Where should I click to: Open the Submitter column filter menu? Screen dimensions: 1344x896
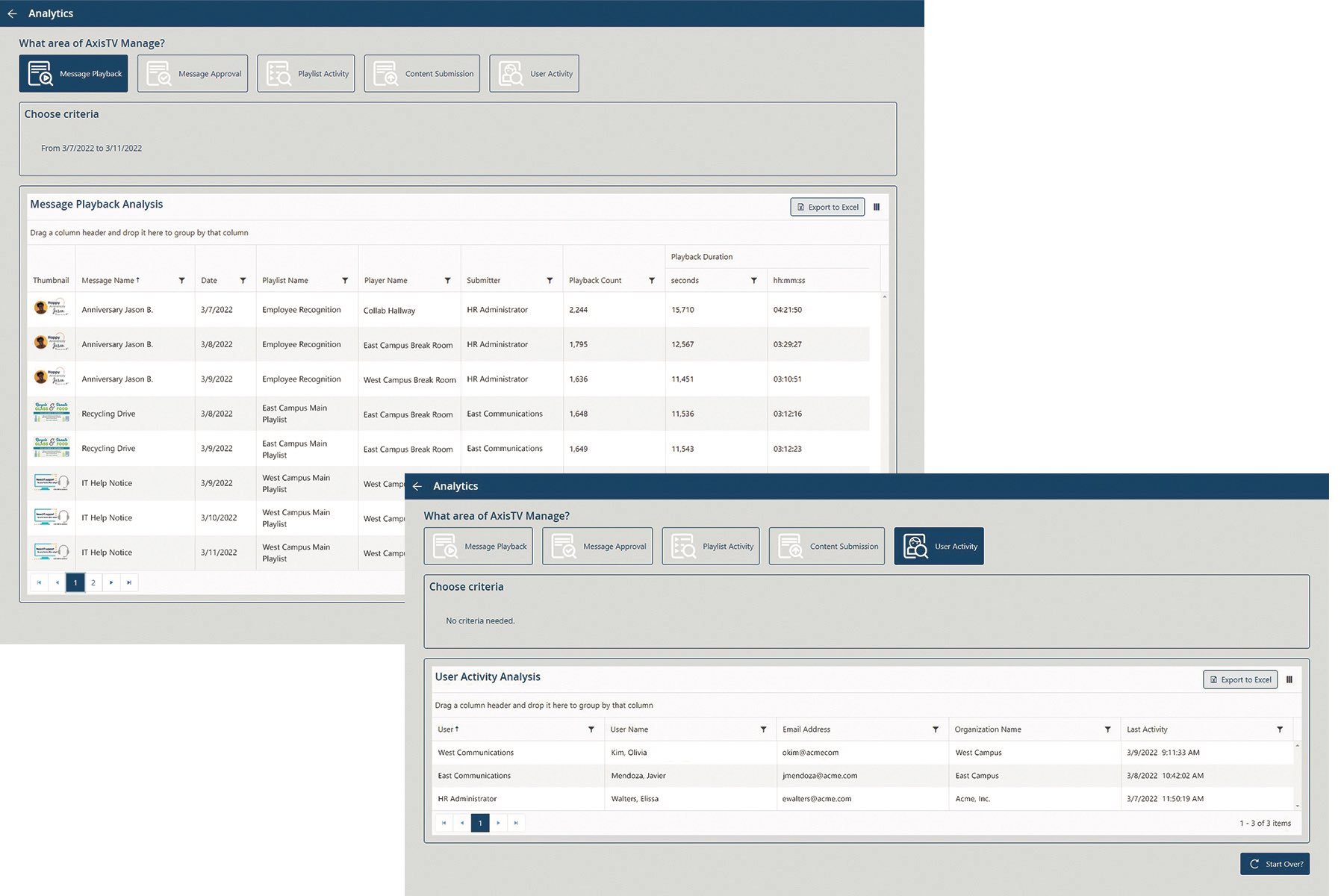click(550, 280)
